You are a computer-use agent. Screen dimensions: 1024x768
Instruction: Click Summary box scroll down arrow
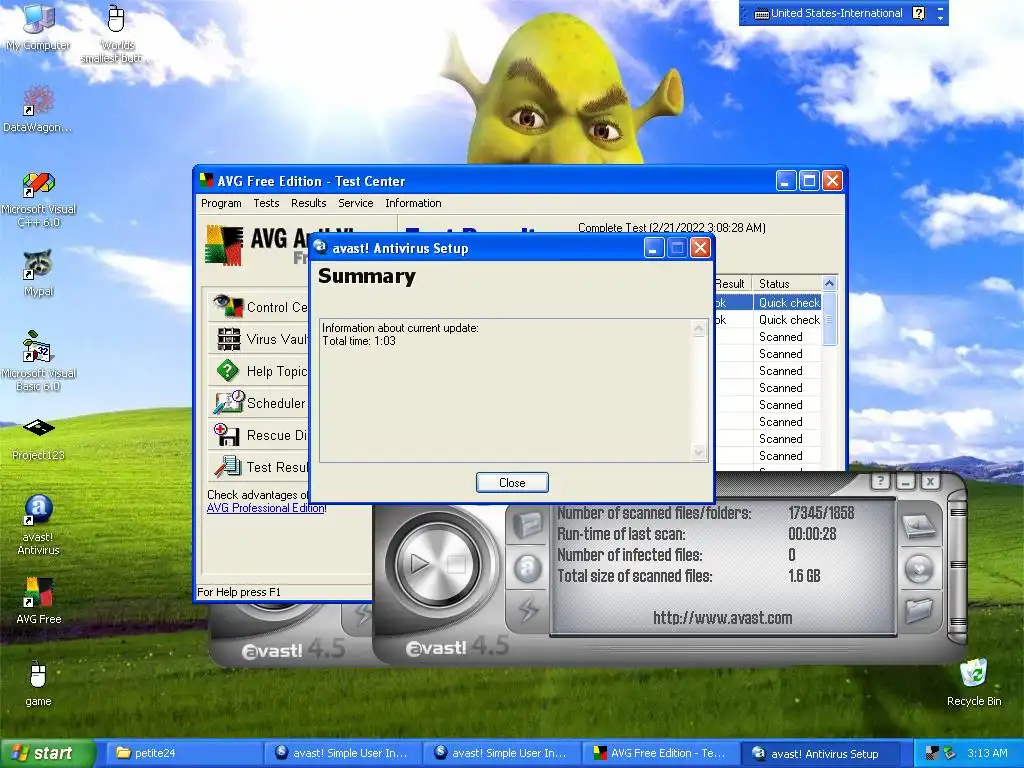(x=698, y=452)
